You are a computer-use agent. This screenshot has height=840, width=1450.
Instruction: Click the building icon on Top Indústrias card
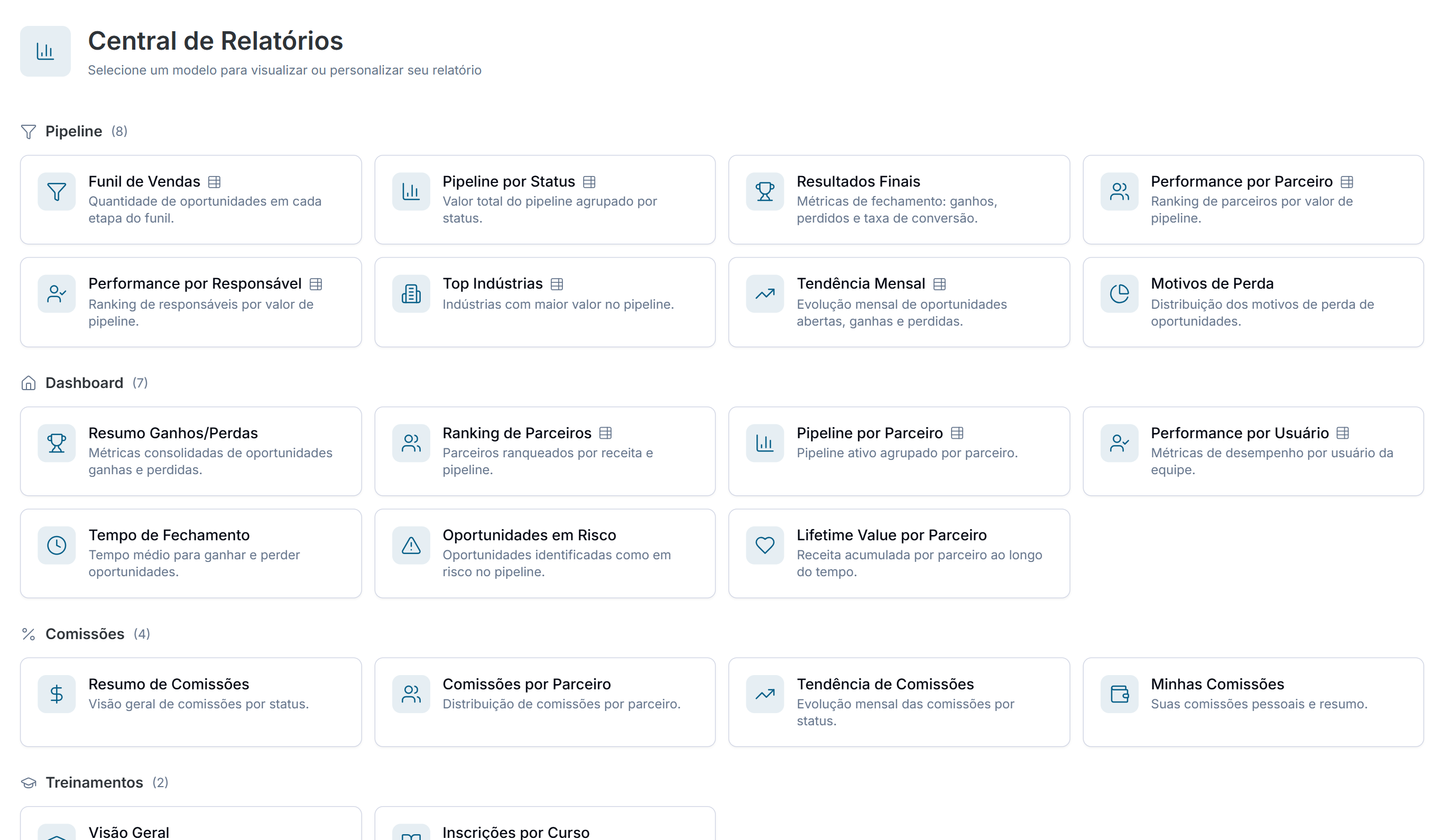coord(411,294)
